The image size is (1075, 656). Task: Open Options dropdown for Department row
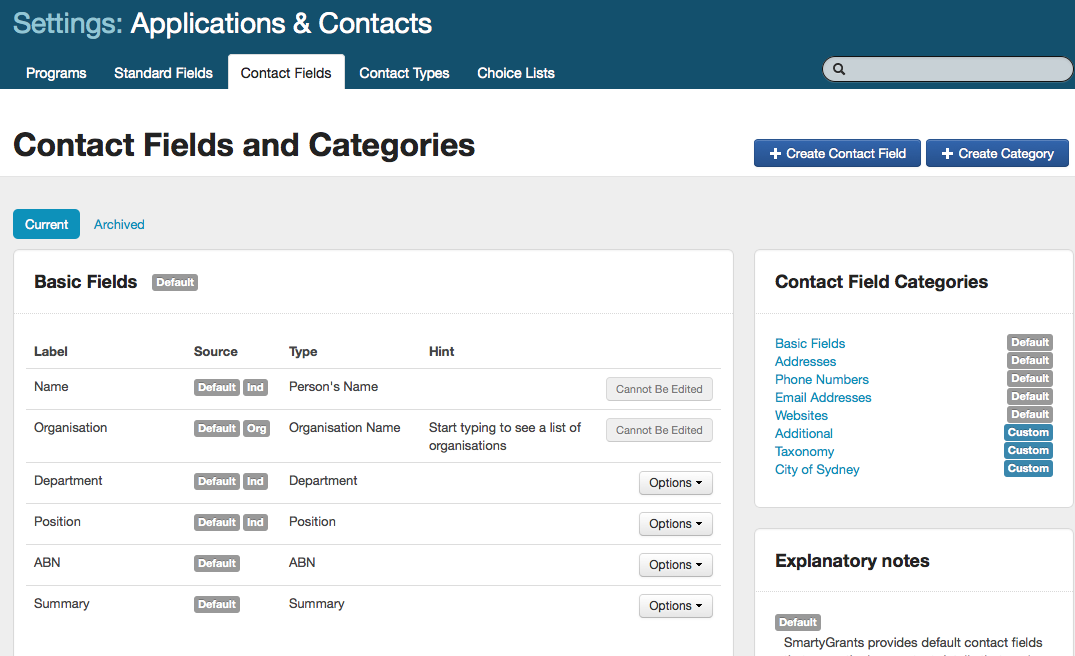pos(675,483)
